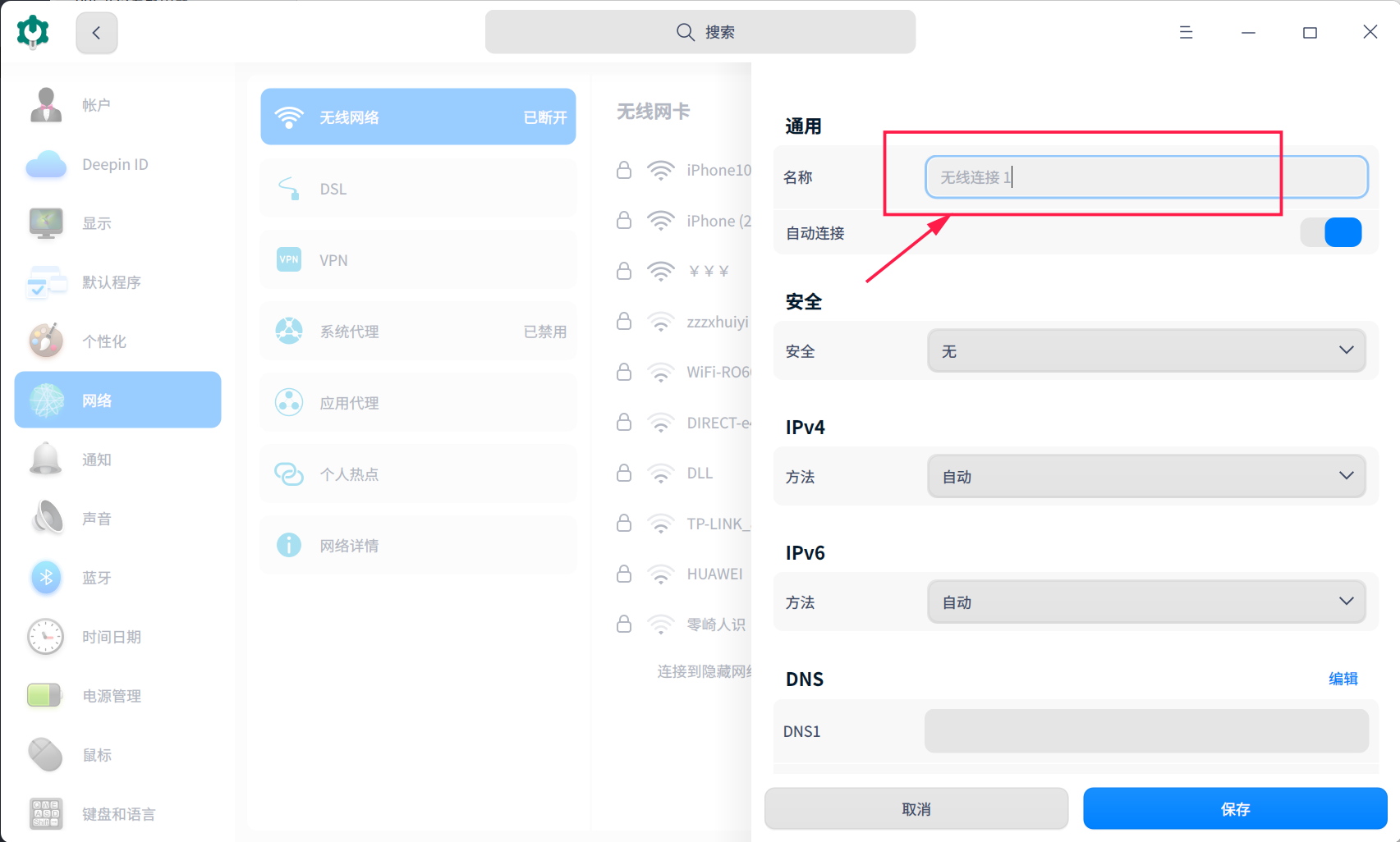The width and height of the screenshot is (1400, 842).
Task: Toggle the 自动连接 switch
Action: click(x=1331, y=233)
